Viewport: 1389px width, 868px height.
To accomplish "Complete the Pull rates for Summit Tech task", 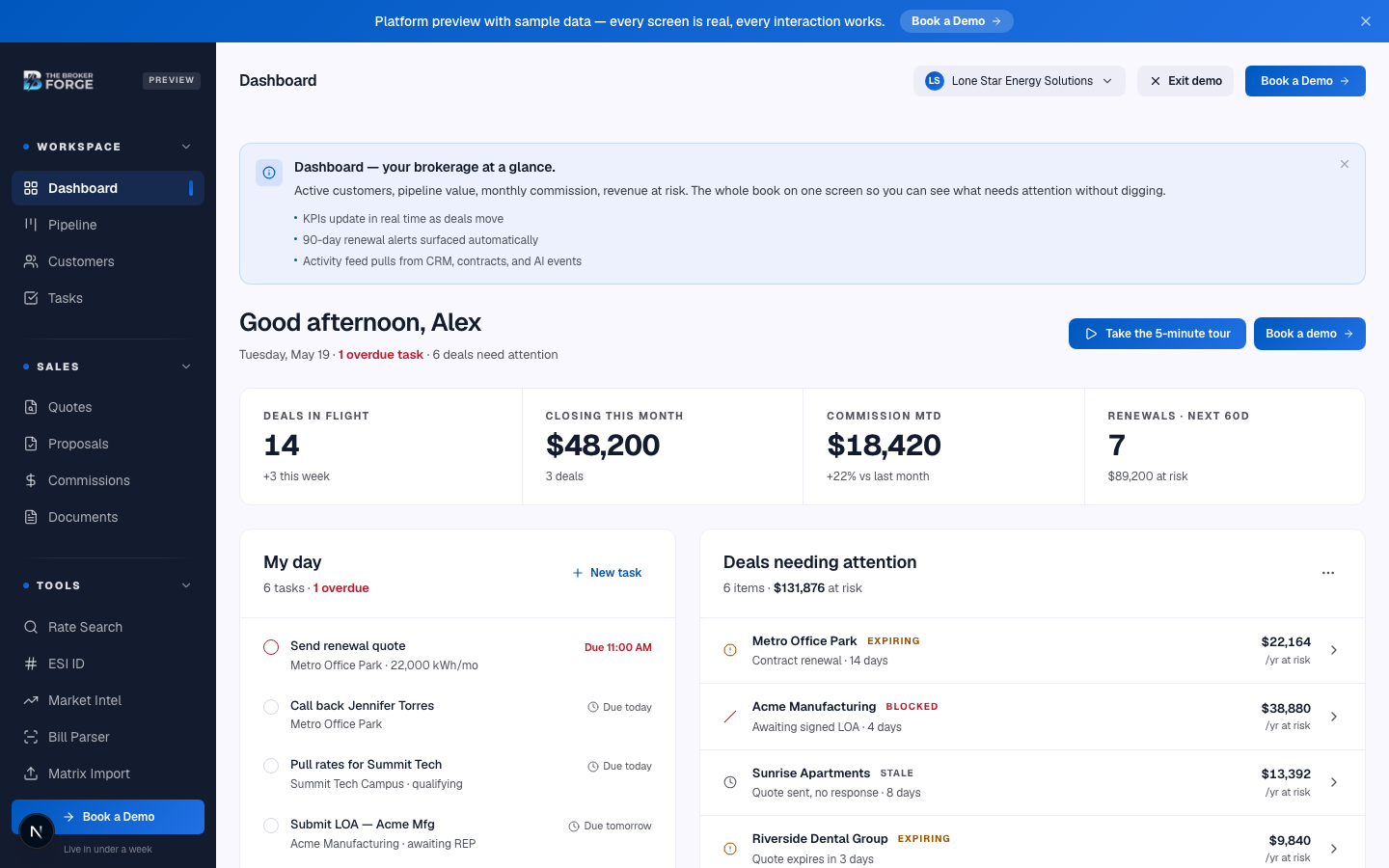I will [x=271, y=766].
